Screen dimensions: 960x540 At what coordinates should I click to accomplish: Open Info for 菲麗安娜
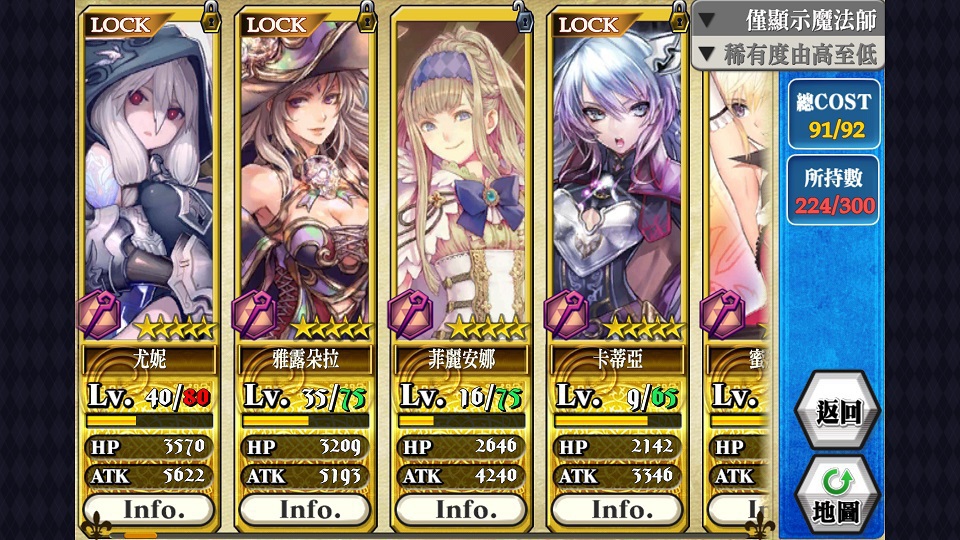point(461,509)
